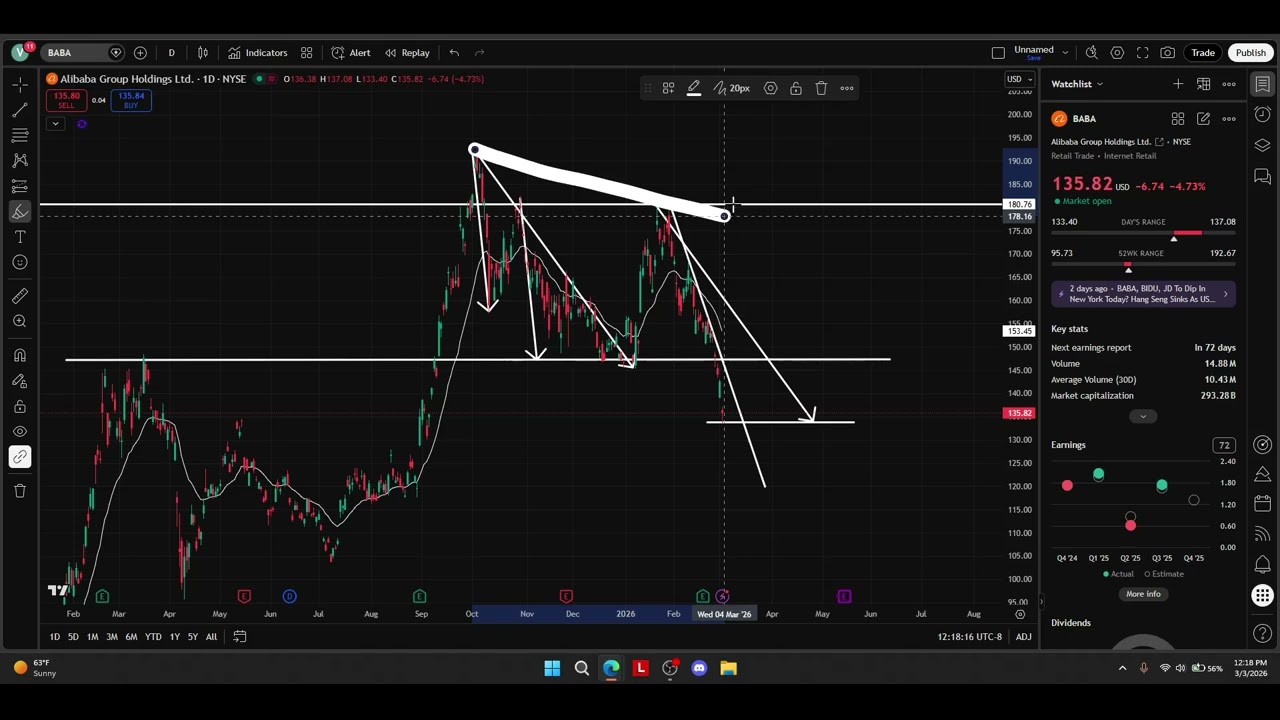The height and width of the screenshot is (720, 1280).
Task: Select the 1D date range tab
Action: pyautogui.click(x=54, y=637)
